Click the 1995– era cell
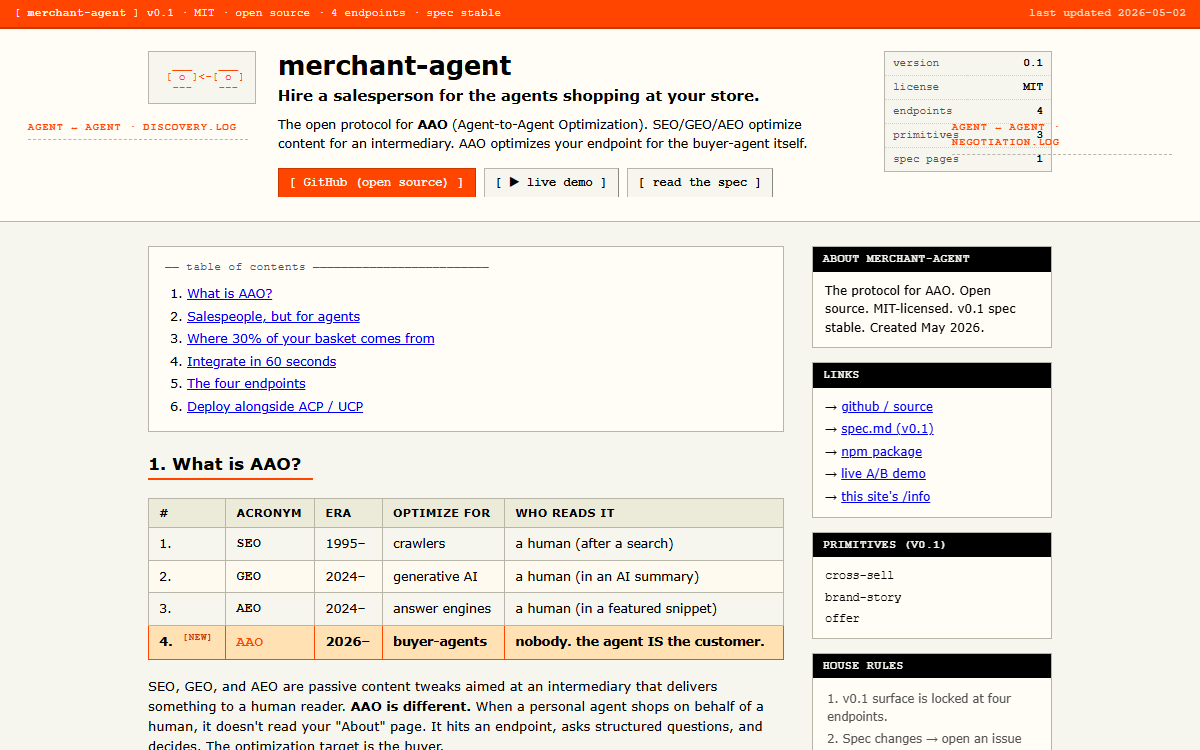 (x=348, y=544)
